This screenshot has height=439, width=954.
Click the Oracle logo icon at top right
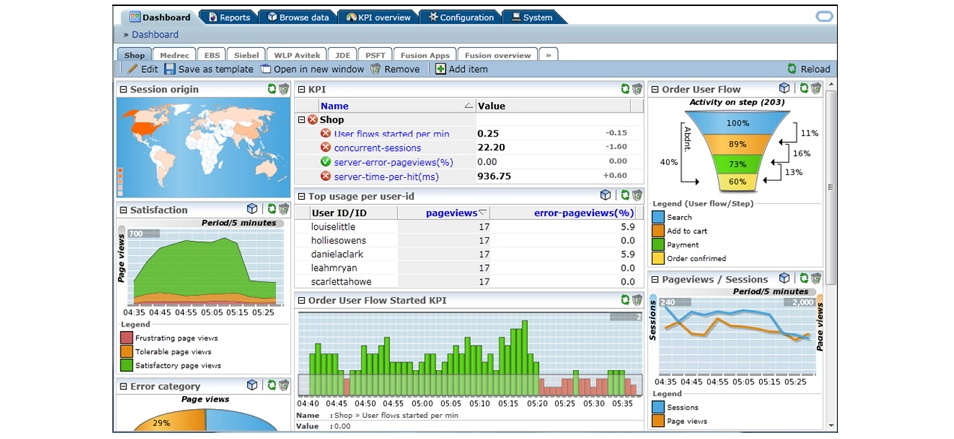(x=824, y=17)
